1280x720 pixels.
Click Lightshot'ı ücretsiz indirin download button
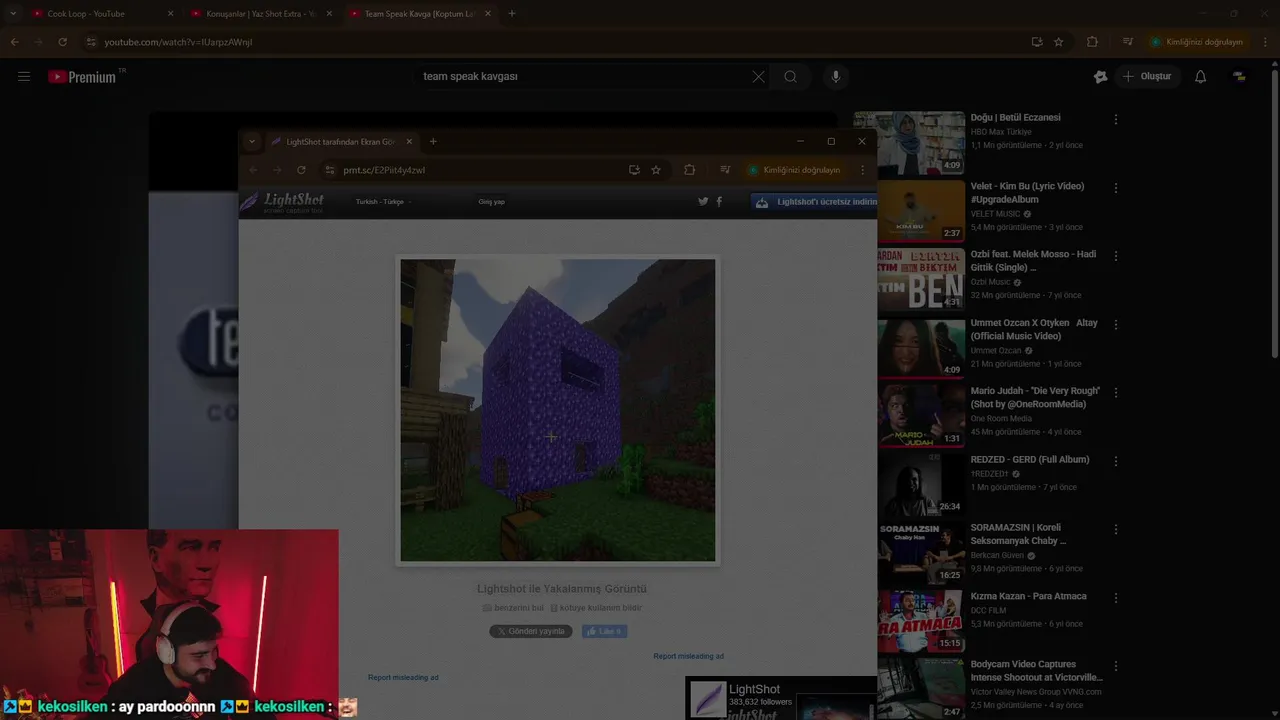pos(814,202)
